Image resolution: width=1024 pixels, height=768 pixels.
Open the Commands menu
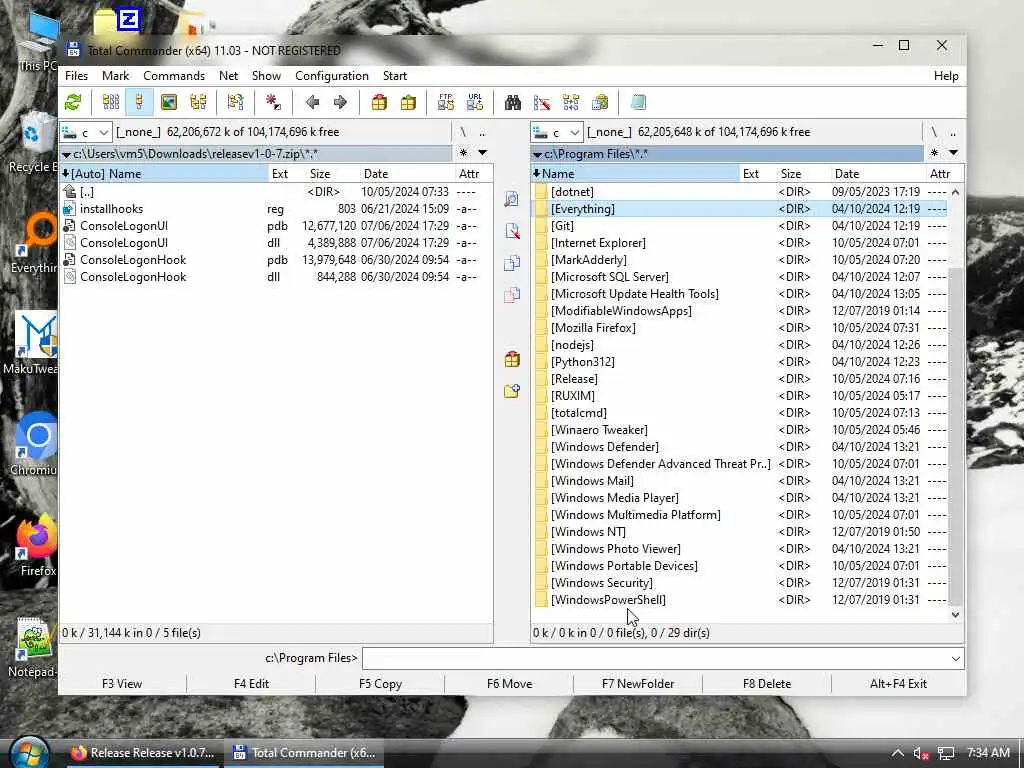click(x=174, y=76)
